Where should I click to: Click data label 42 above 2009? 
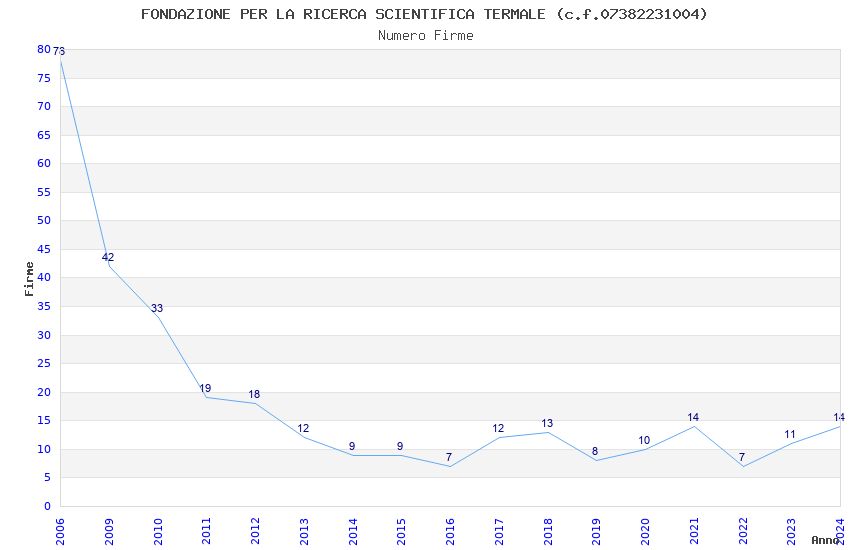pyautogui.click(x=108, y=257)
